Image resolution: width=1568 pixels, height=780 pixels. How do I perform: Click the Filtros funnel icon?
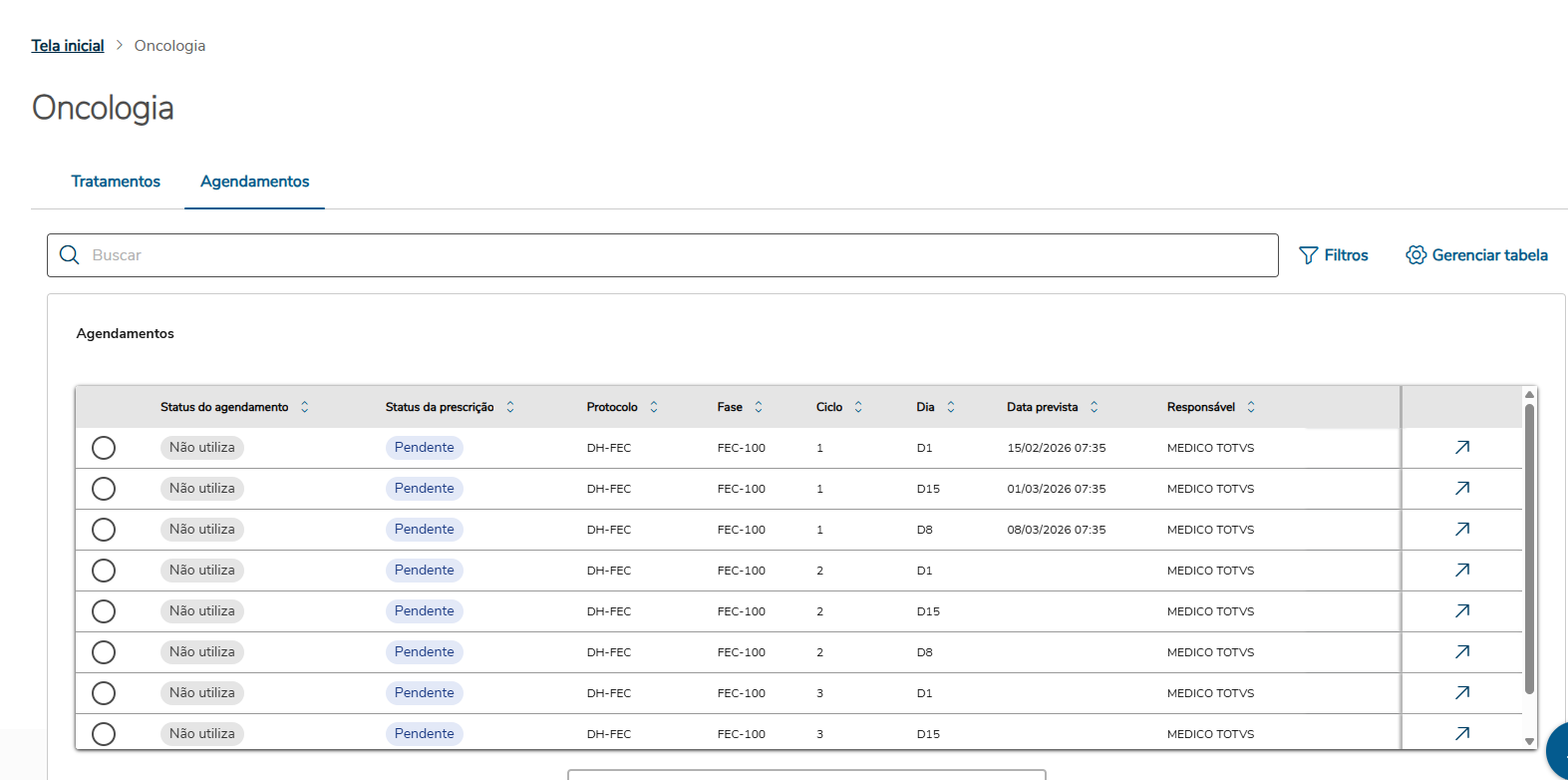1308,255
